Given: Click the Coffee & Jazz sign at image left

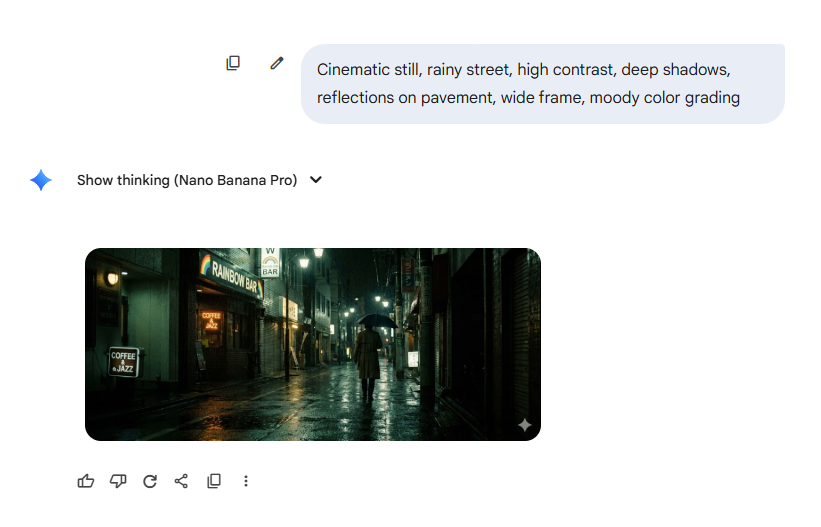Looking at the screenshot, I should pyautogui.click(x=124, y=362).
